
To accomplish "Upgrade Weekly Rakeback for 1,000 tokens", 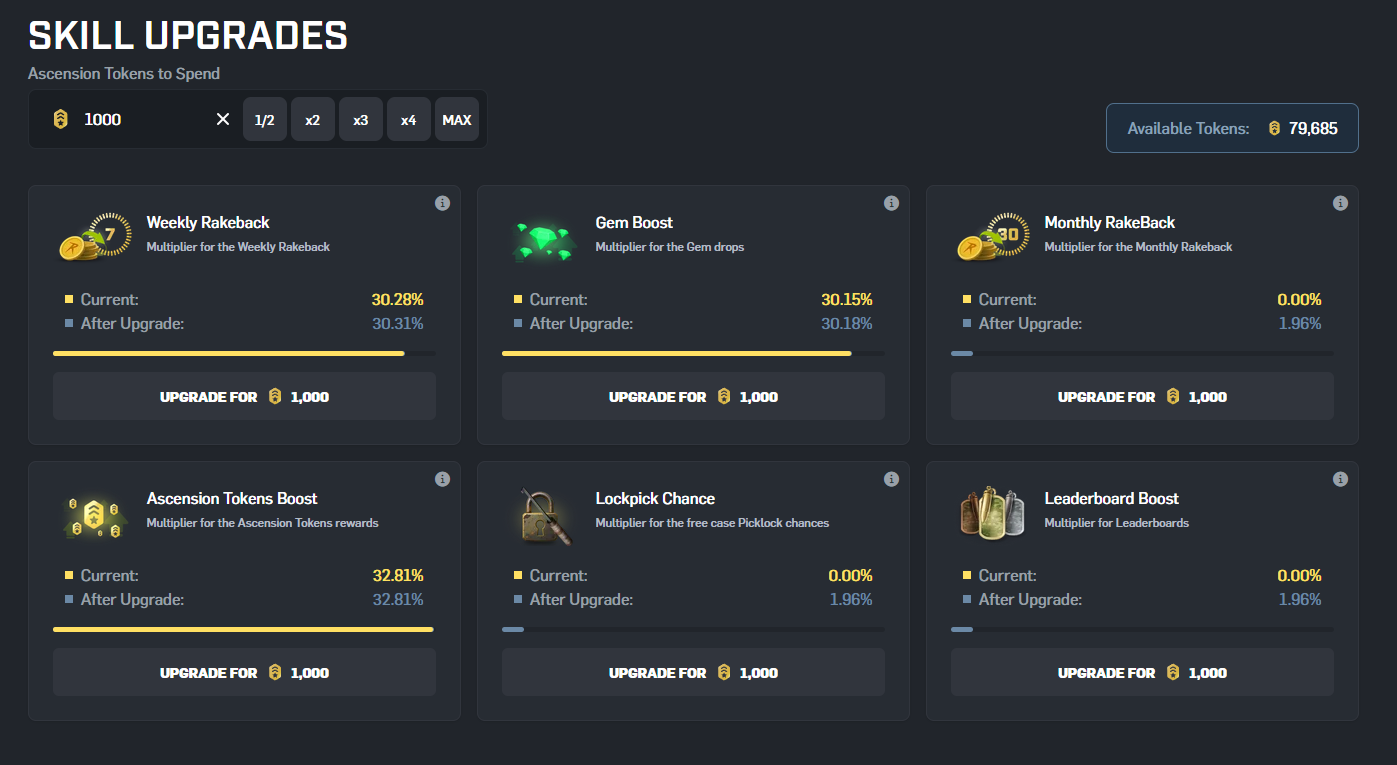I will click(244, 397).
